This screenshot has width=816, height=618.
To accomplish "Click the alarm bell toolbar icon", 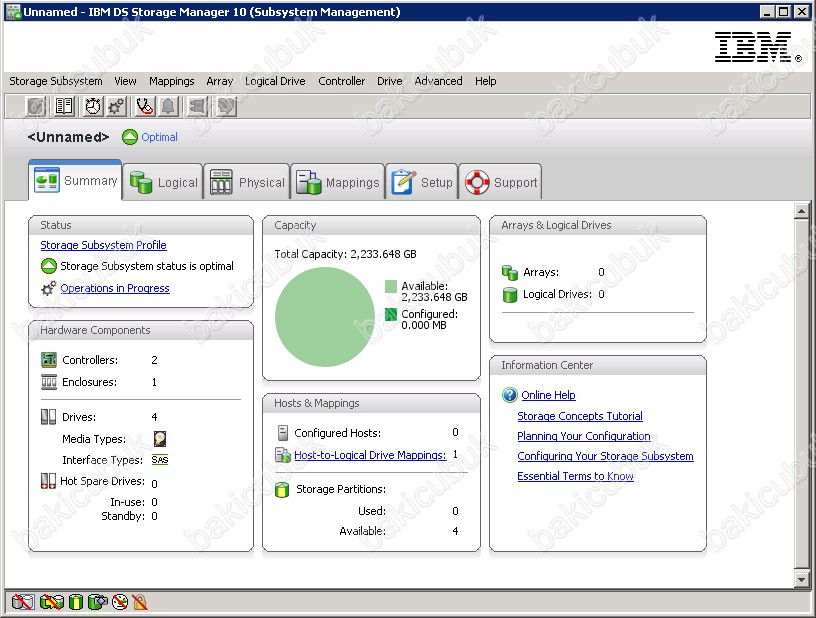I will pyautogui.click(x=169, y=107).
